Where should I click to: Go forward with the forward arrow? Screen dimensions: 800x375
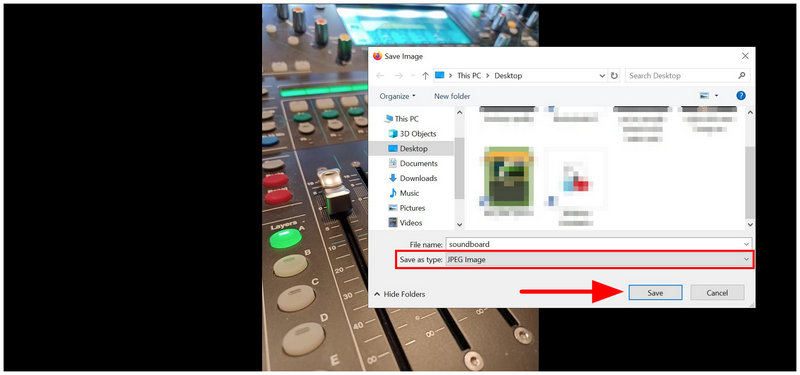click(398, 76)
